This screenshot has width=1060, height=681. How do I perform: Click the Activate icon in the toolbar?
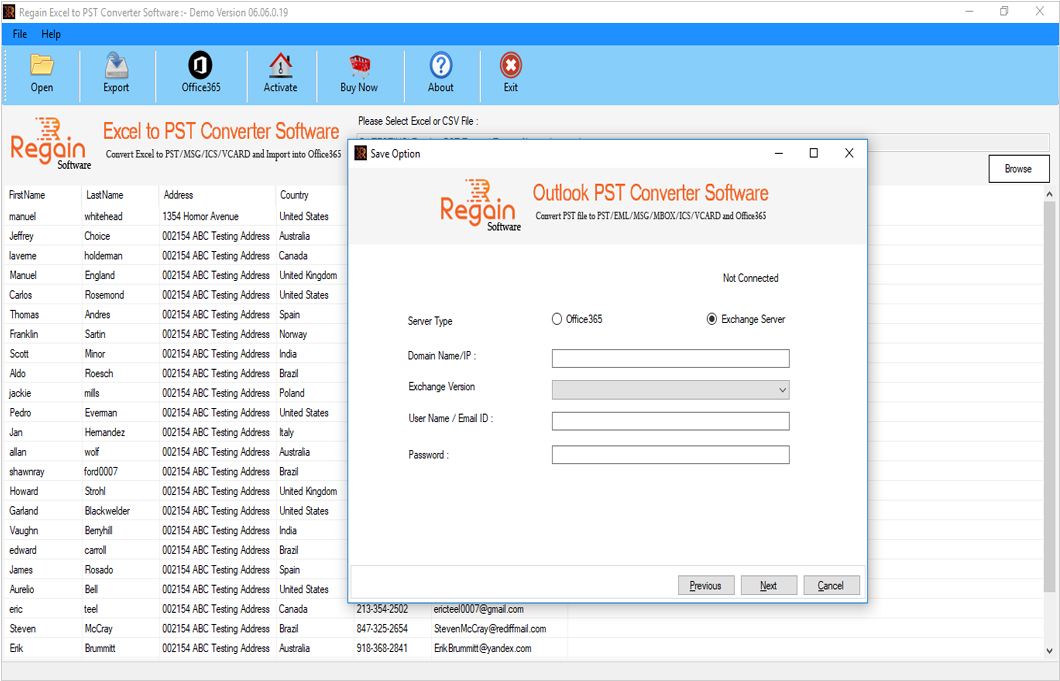pos(281,72)
